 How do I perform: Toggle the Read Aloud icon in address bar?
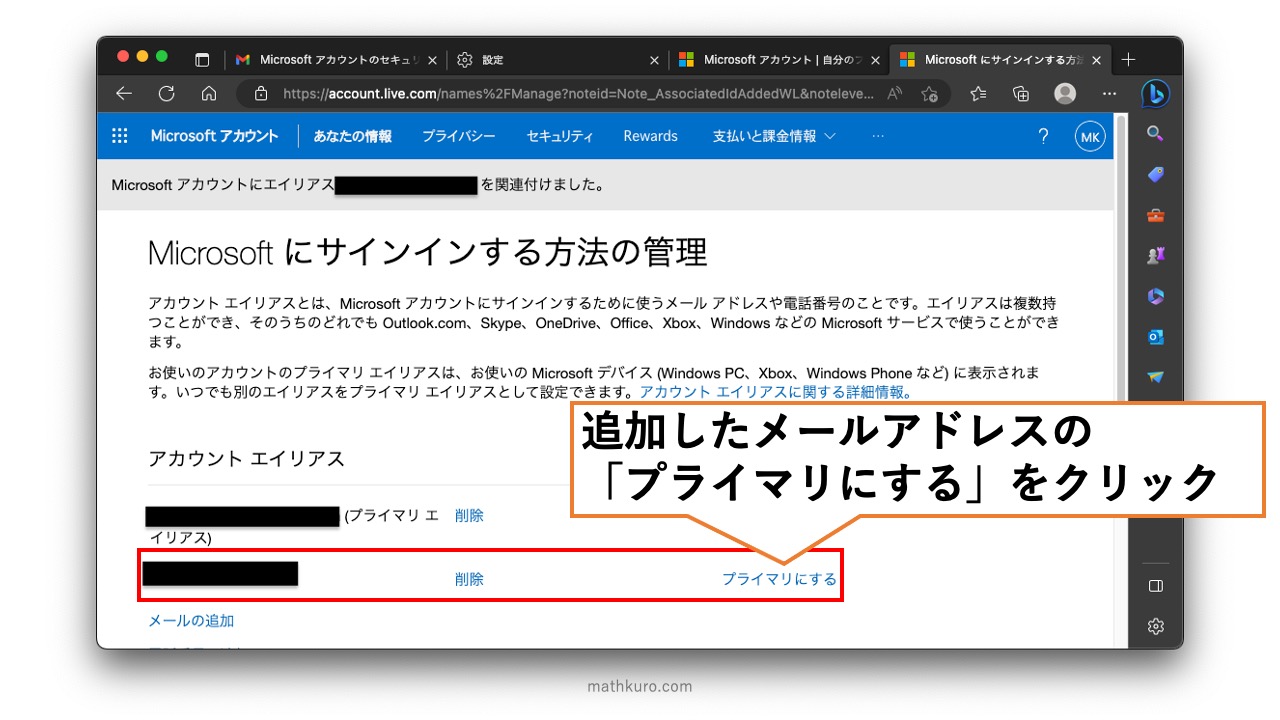(x=895, y=93)
